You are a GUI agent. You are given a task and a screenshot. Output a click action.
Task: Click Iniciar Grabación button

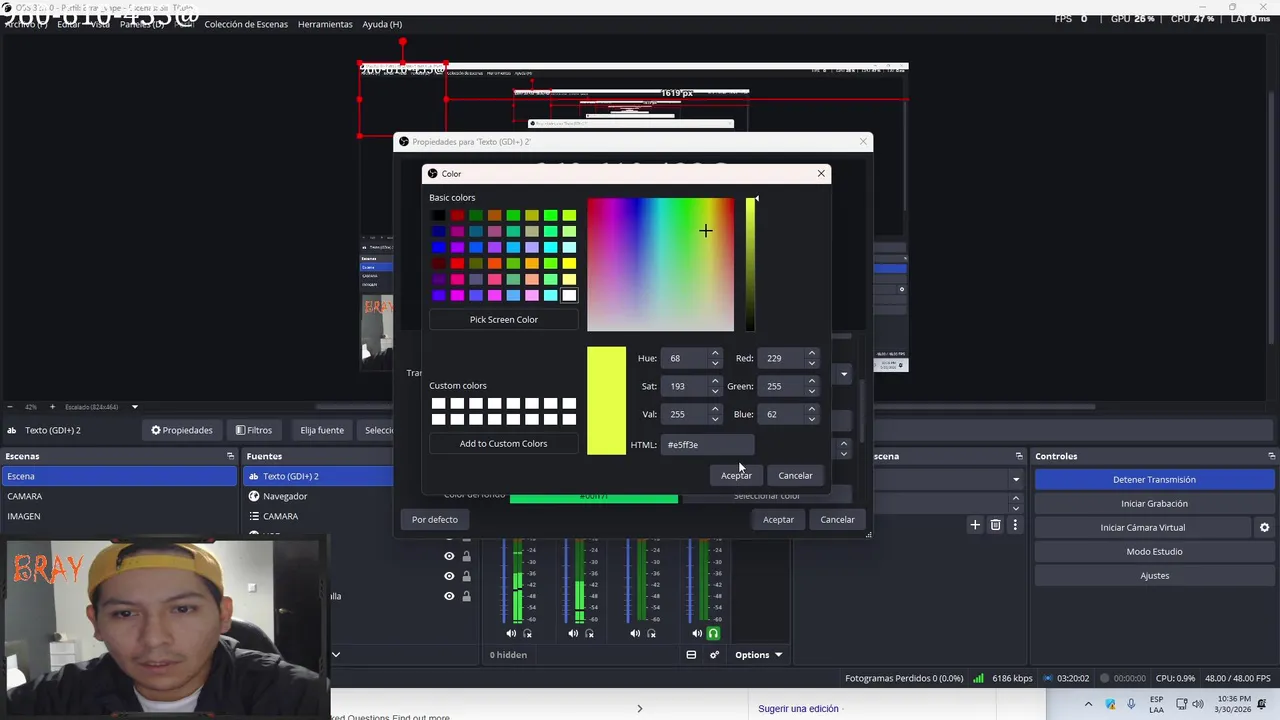[x=1154, y=503]
